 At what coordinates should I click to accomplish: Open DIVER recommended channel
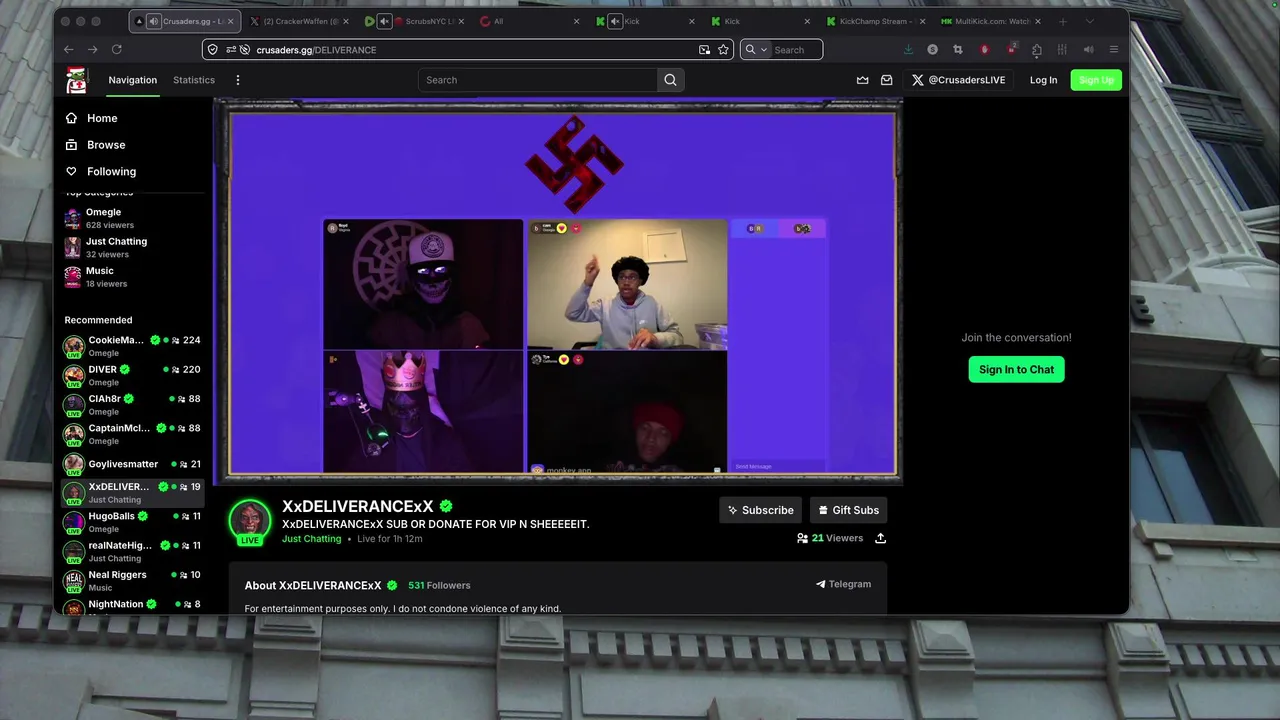tap(132, 375)
